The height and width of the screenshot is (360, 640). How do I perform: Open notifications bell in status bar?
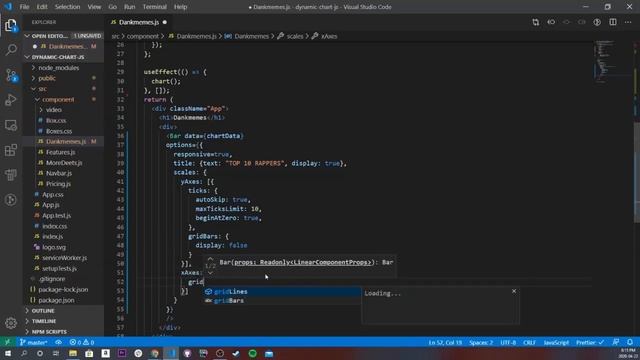pos(630,342)
